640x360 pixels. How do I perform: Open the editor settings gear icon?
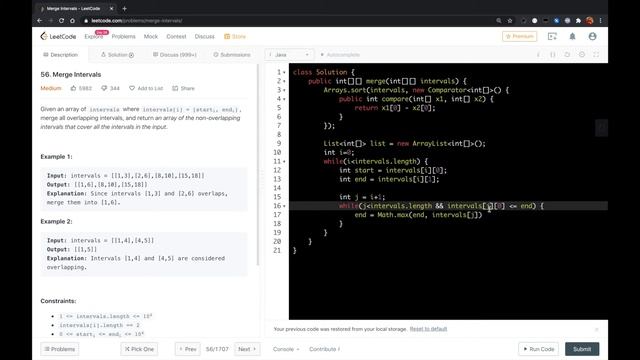[x=582, y=54]
